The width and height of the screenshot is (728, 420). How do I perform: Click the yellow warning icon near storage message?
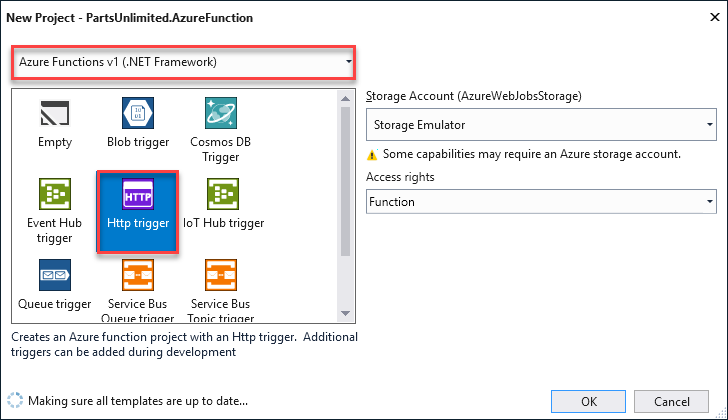pos(372,155)
